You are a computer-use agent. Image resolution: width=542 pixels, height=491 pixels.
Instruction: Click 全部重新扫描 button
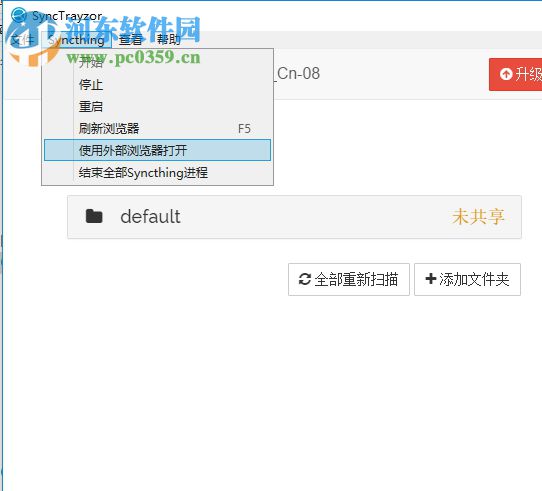[x=349, y=279]
